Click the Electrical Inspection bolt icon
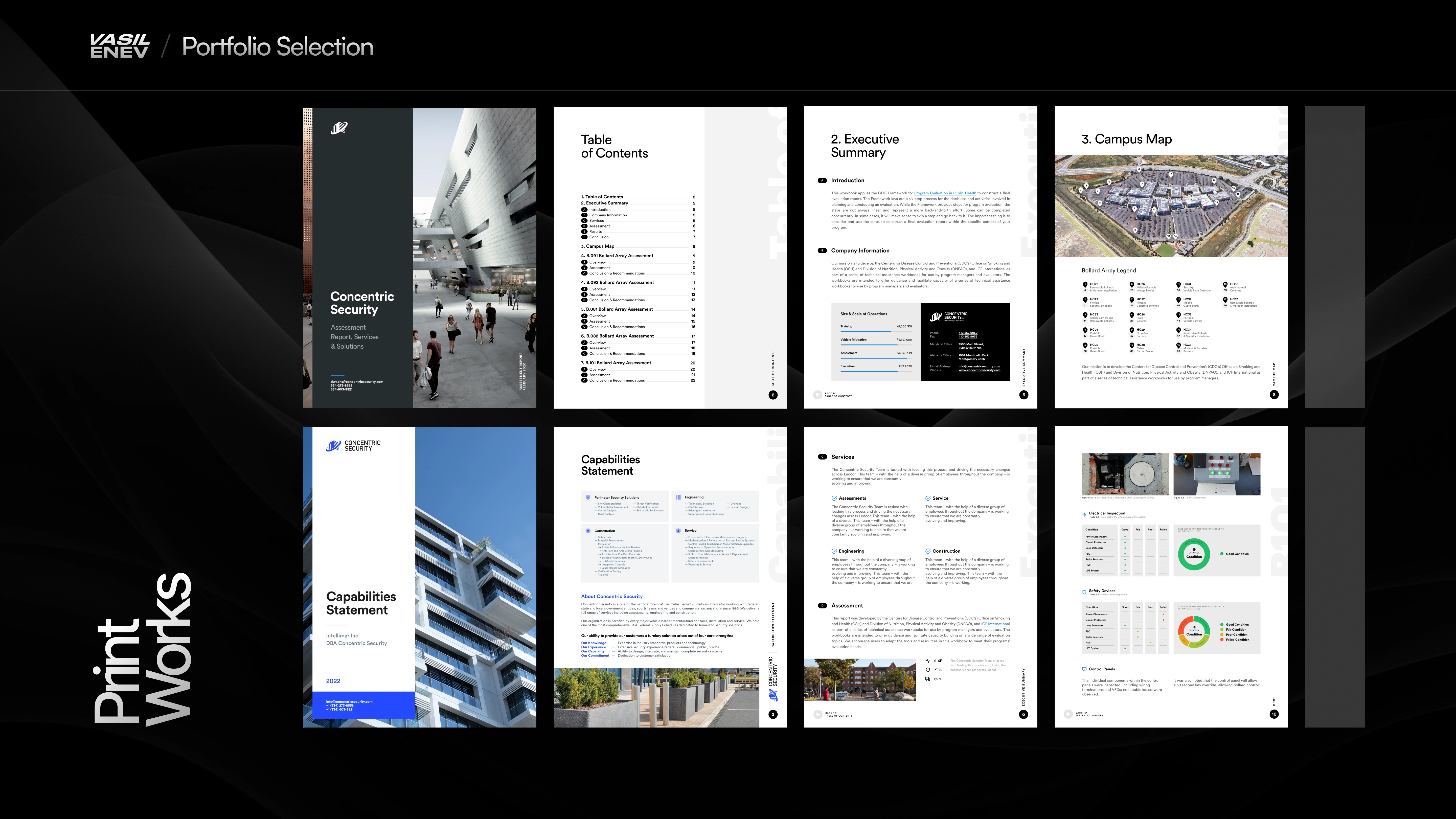Screen dimensions: 1456x819 pos(1084,514)
